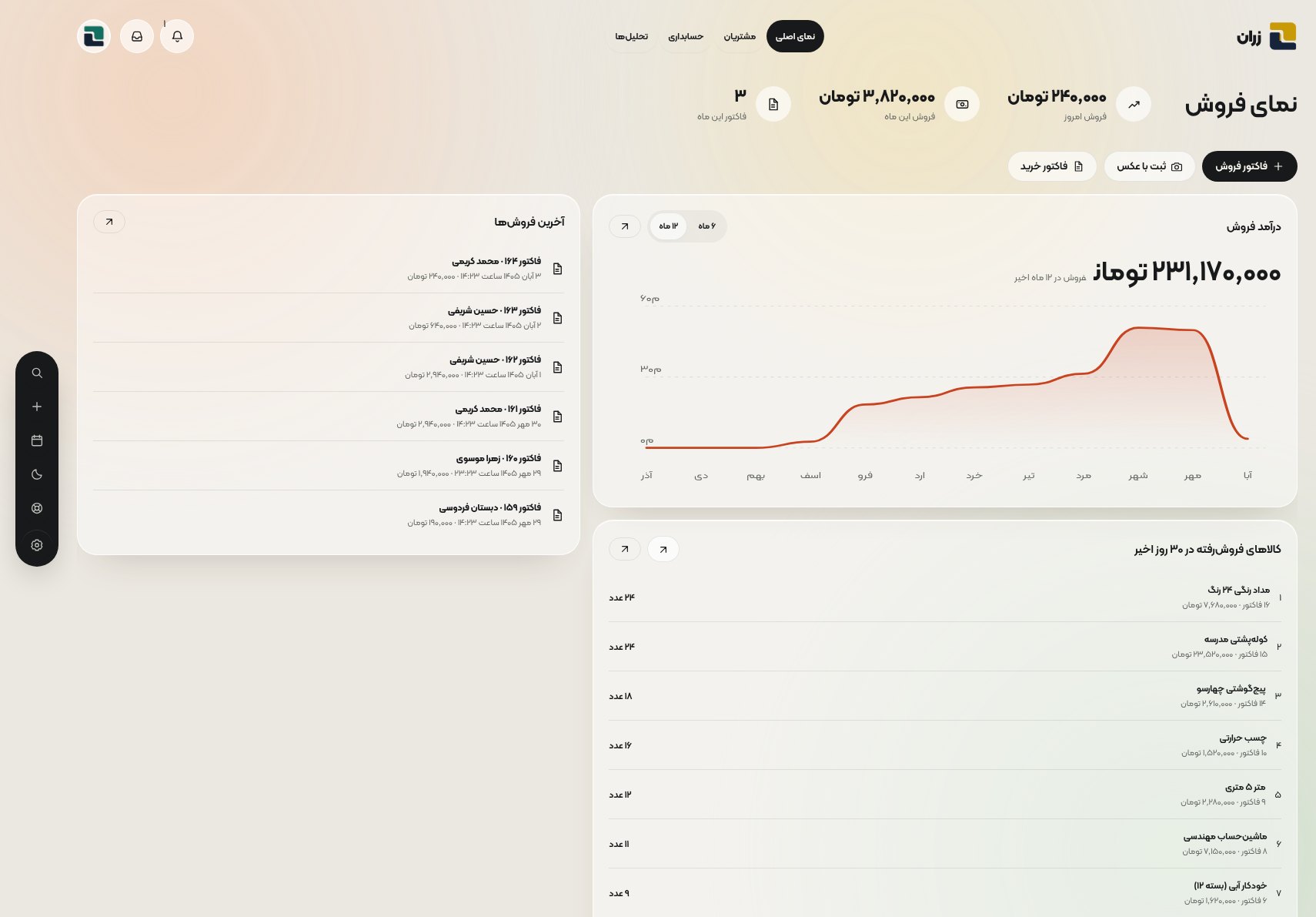Viewport: 1316px width, 917px height.
Task: Click the فاکتور خرید button
Action: pos(1052,166)
